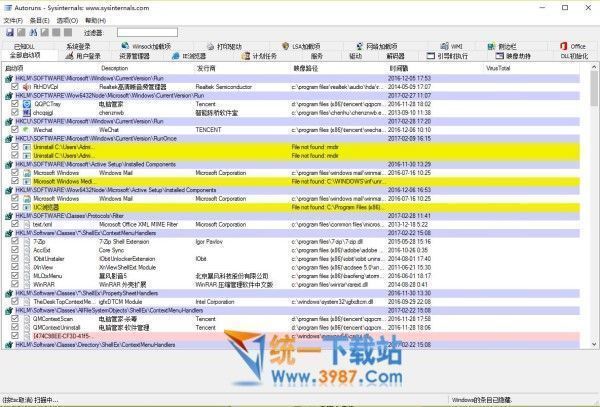The image size is (600, 407).
Task: Open the Winsock加载项 tab via its globe icon
Action: [125, 46]
